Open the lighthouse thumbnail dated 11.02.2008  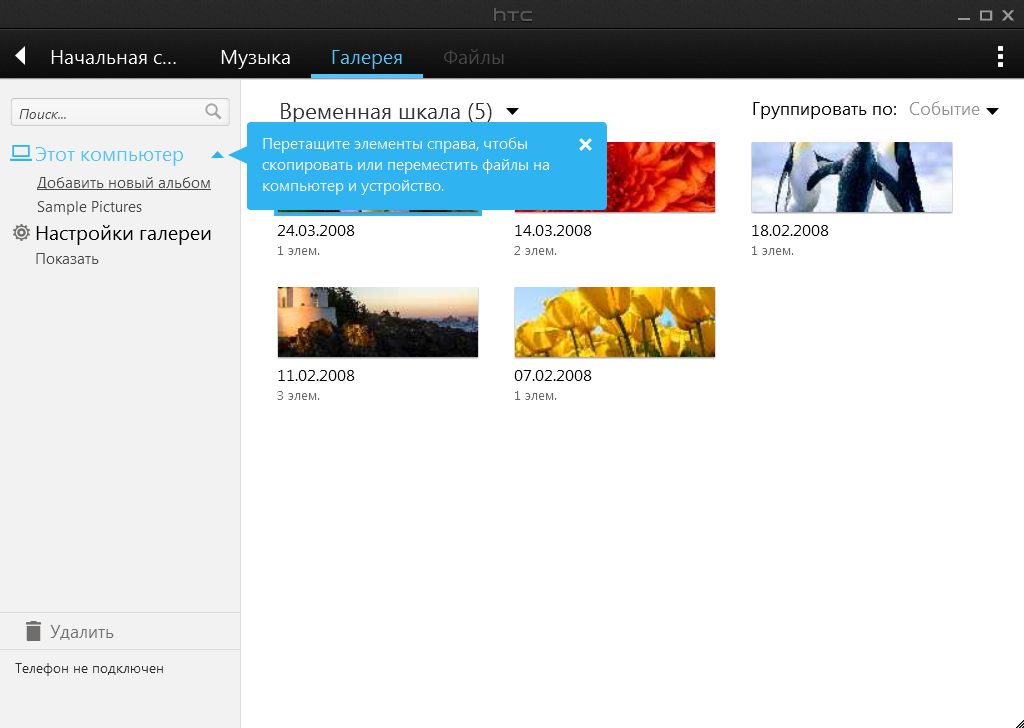[x=377, y=322]
